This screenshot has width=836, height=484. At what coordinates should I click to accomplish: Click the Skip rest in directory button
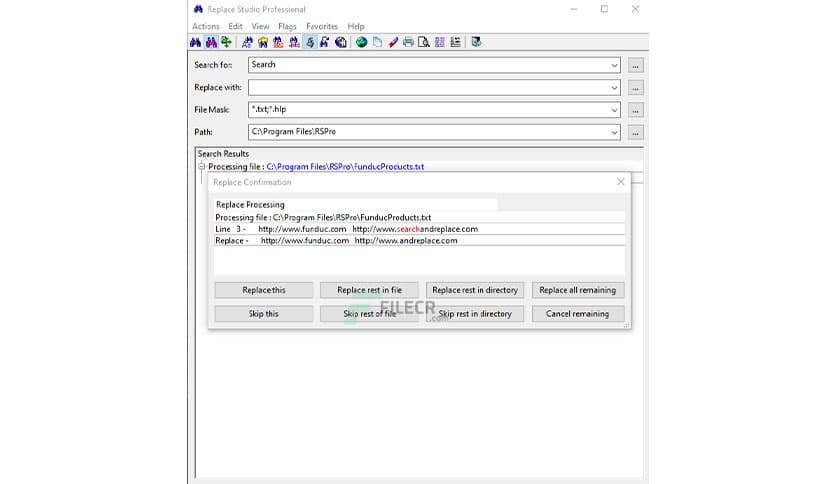[475, 314]
